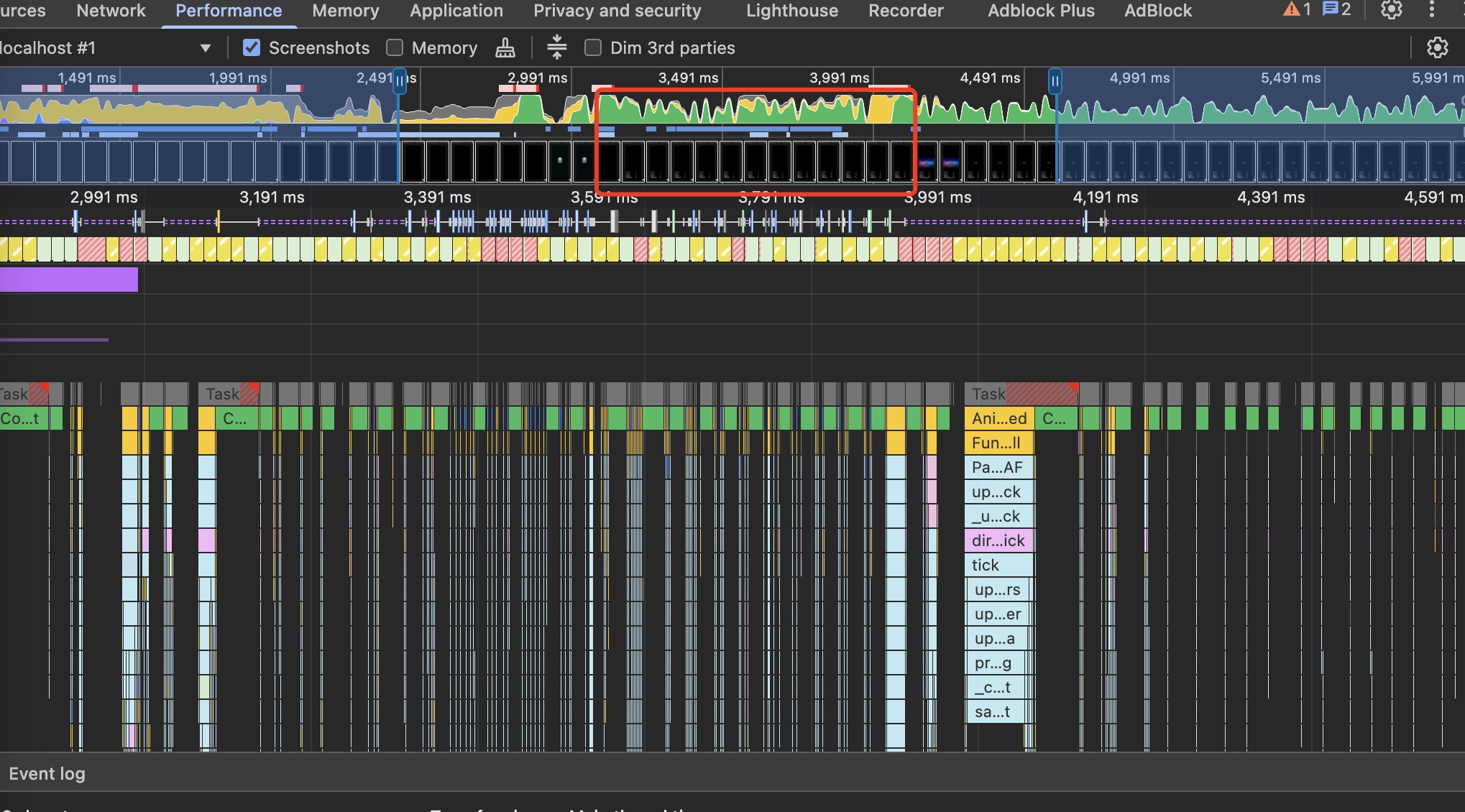Enable the Dim 3rd parties checkbox
This screenshot has width=1465, height=812.
coord(593,48)
